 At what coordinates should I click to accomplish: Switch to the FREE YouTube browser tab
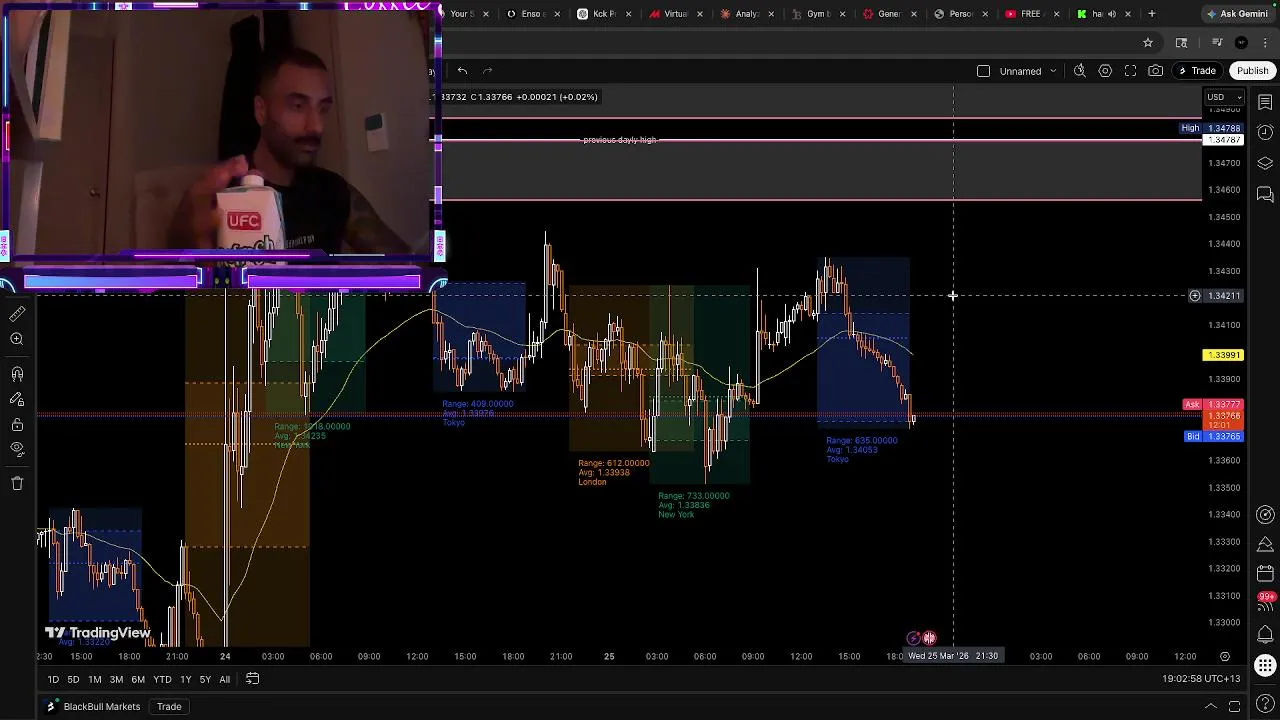point(1030,14)
